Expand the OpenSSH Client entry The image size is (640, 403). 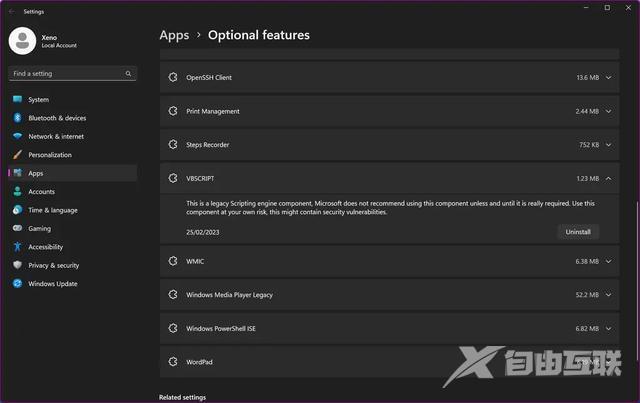point(608,77)
